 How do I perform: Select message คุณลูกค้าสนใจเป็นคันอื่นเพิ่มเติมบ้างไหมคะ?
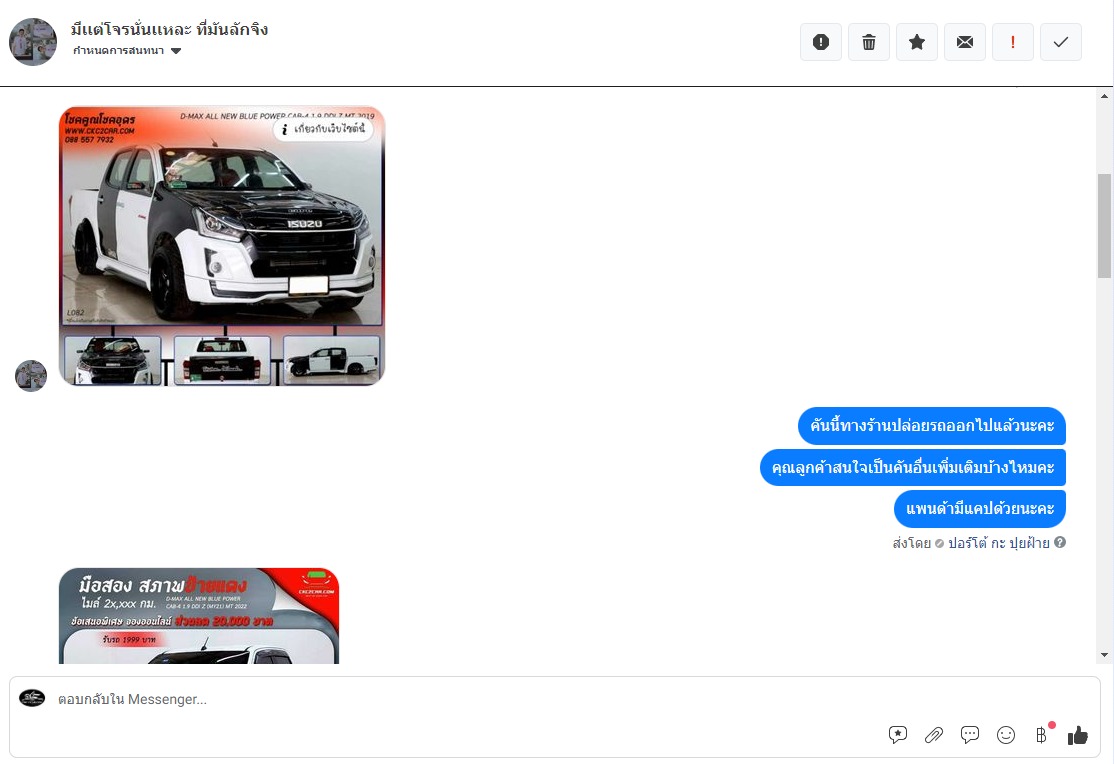pyautogui.click(x=913, y=468)
